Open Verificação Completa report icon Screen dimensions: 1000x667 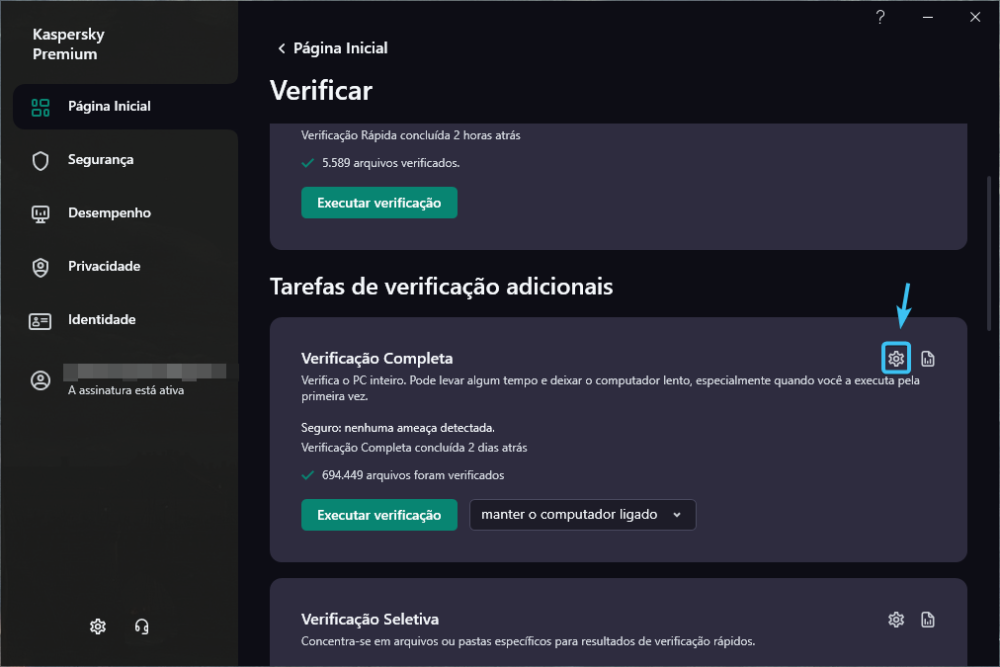click(928, 358)
